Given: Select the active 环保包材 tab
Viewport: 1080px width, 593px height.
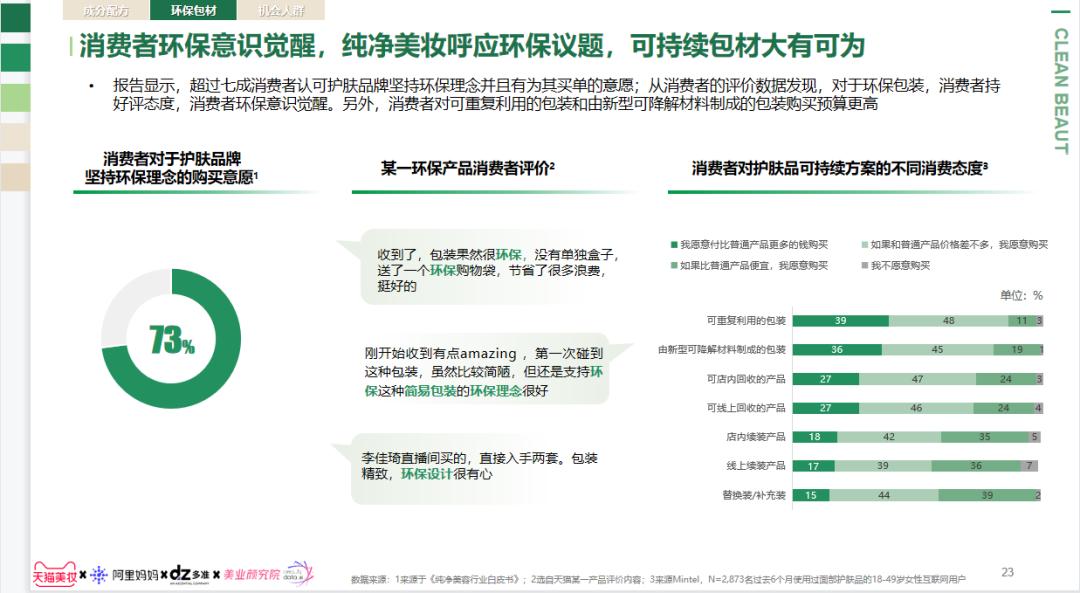Looking at the screenshot, I should [193, 11].
